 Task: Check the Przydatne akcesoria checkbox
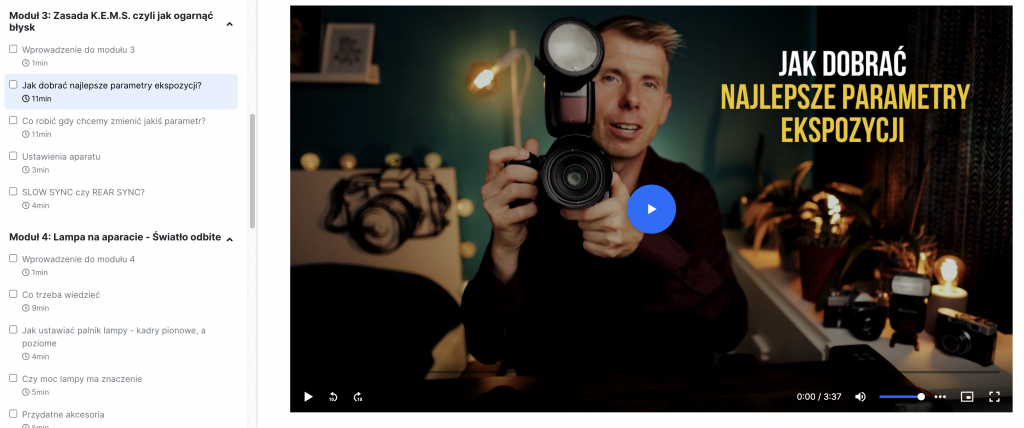pyautogui.click(x=13, y=414)
